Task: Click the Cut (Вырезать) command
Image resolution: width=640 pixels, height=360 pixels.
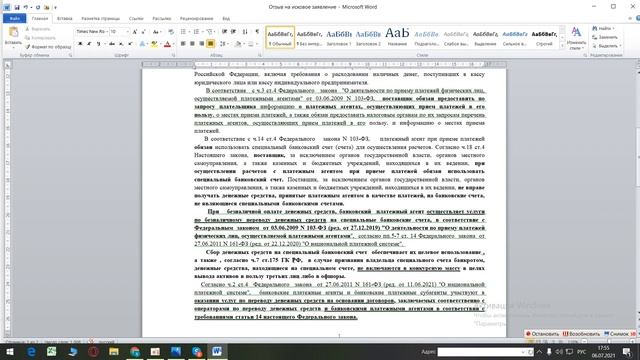Action: coord(38,29)
